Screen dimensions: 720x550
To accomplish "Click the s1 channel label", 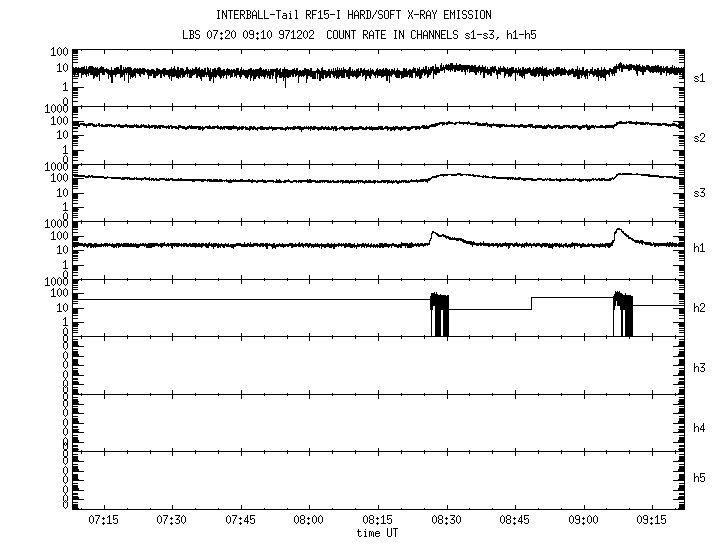I will point(700,77).
